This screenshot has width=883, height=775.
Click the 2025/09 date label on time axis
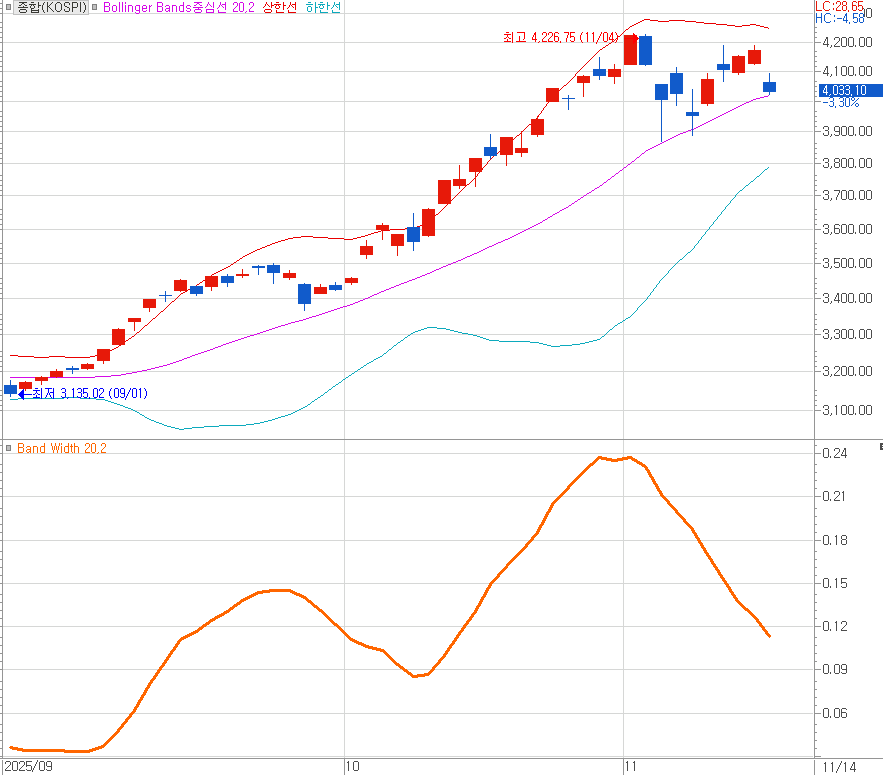[x=27, y=766]
